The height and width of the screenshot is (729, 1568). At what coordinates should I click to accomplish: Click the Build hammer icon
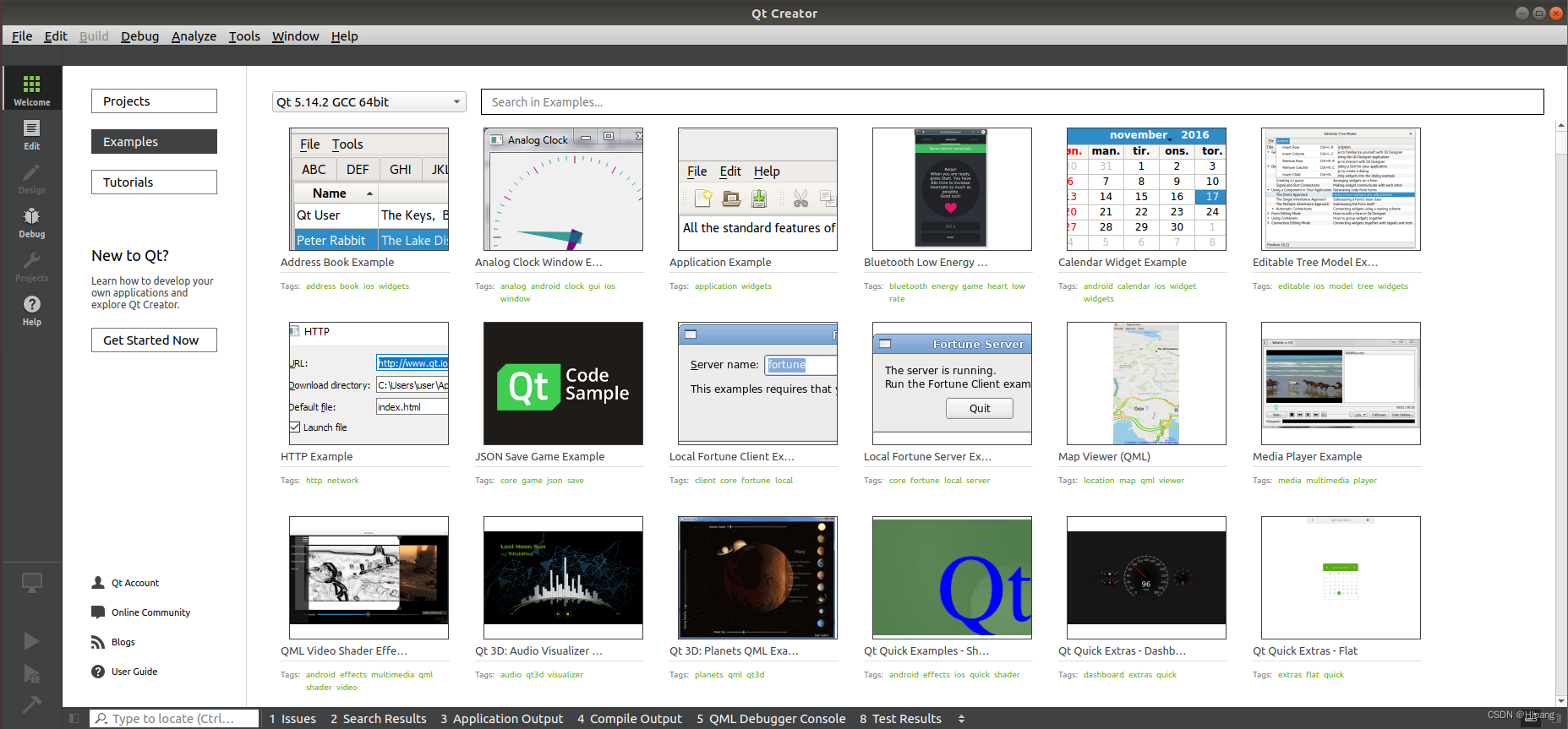click(x=31, y=704)
